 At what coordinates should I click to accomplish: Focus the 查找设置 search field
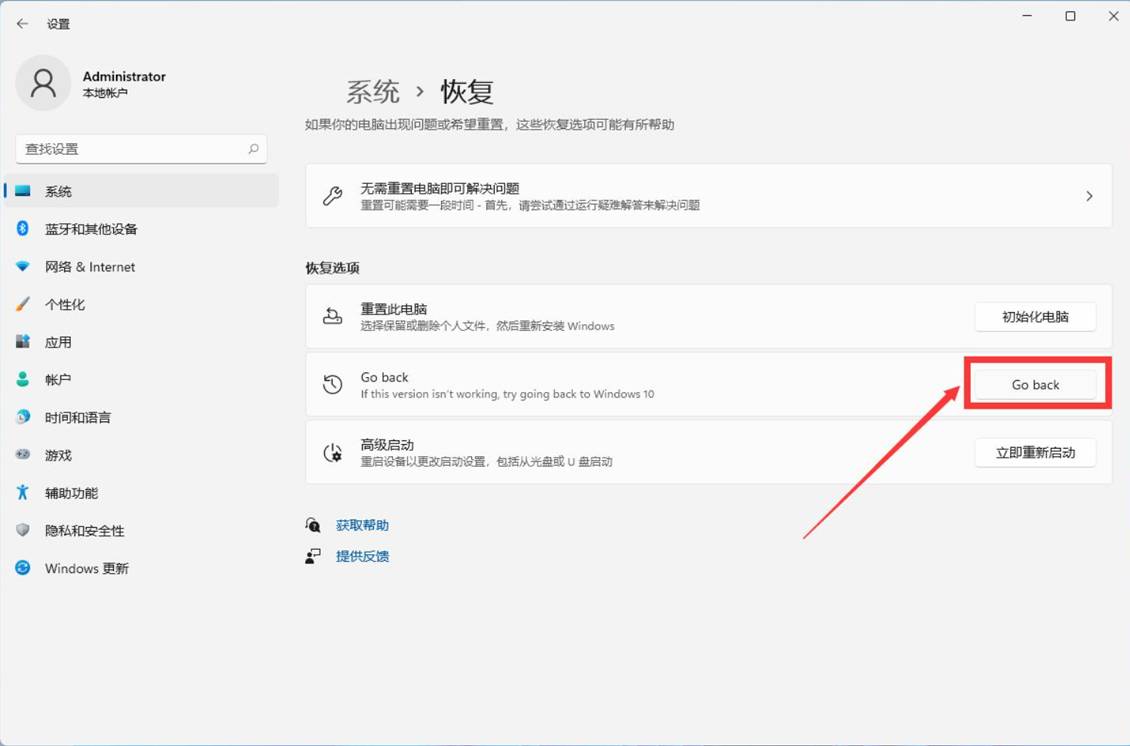tap(141, 149)
